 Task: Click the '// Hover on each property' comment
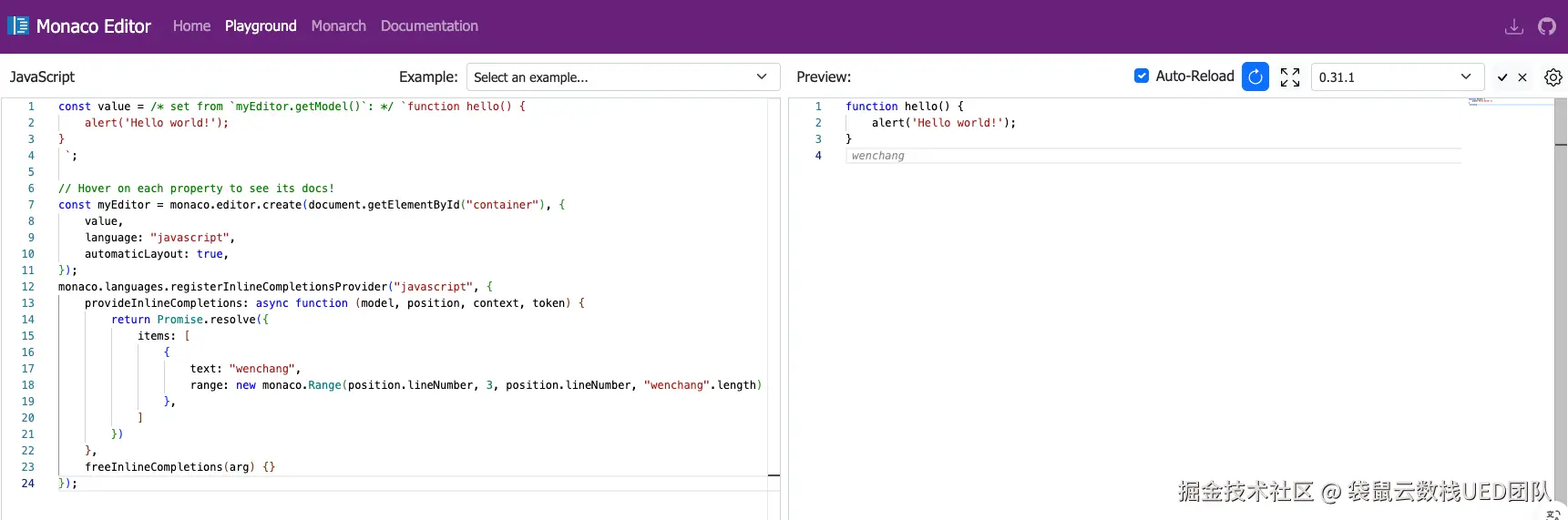(196, 189)
